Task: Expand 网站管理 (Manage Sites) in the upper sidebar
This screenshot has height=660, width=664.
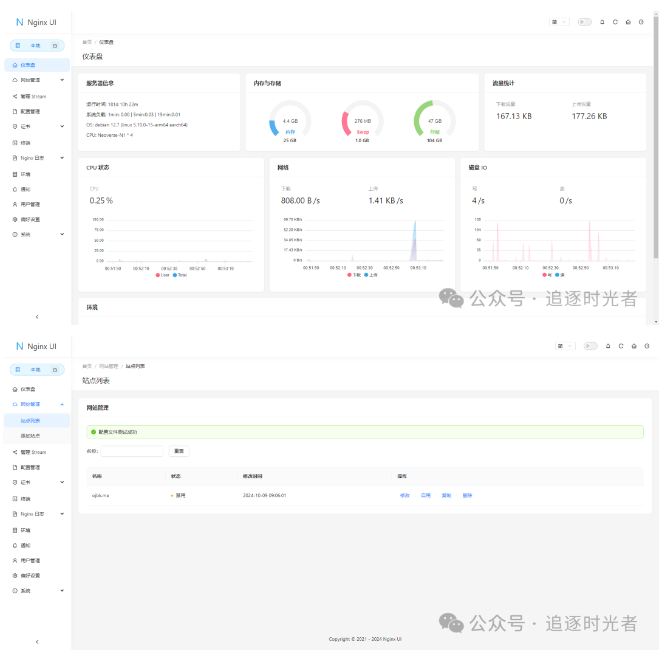Action: (37, 80)
